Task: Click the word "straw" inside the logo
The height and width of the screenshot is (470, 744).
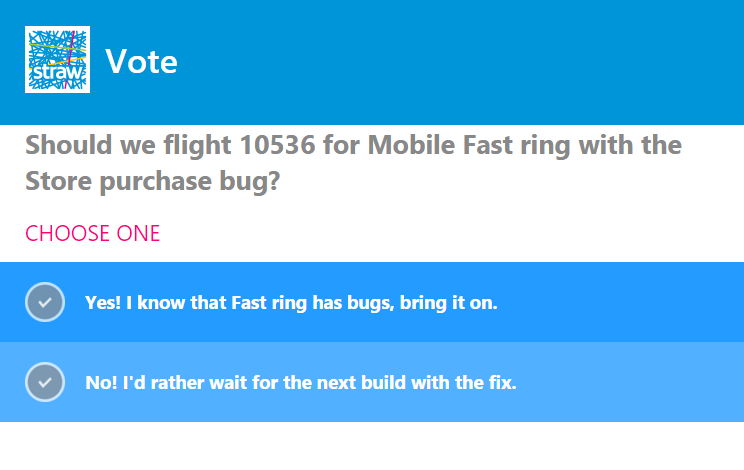Action: [x=57, y=73]
